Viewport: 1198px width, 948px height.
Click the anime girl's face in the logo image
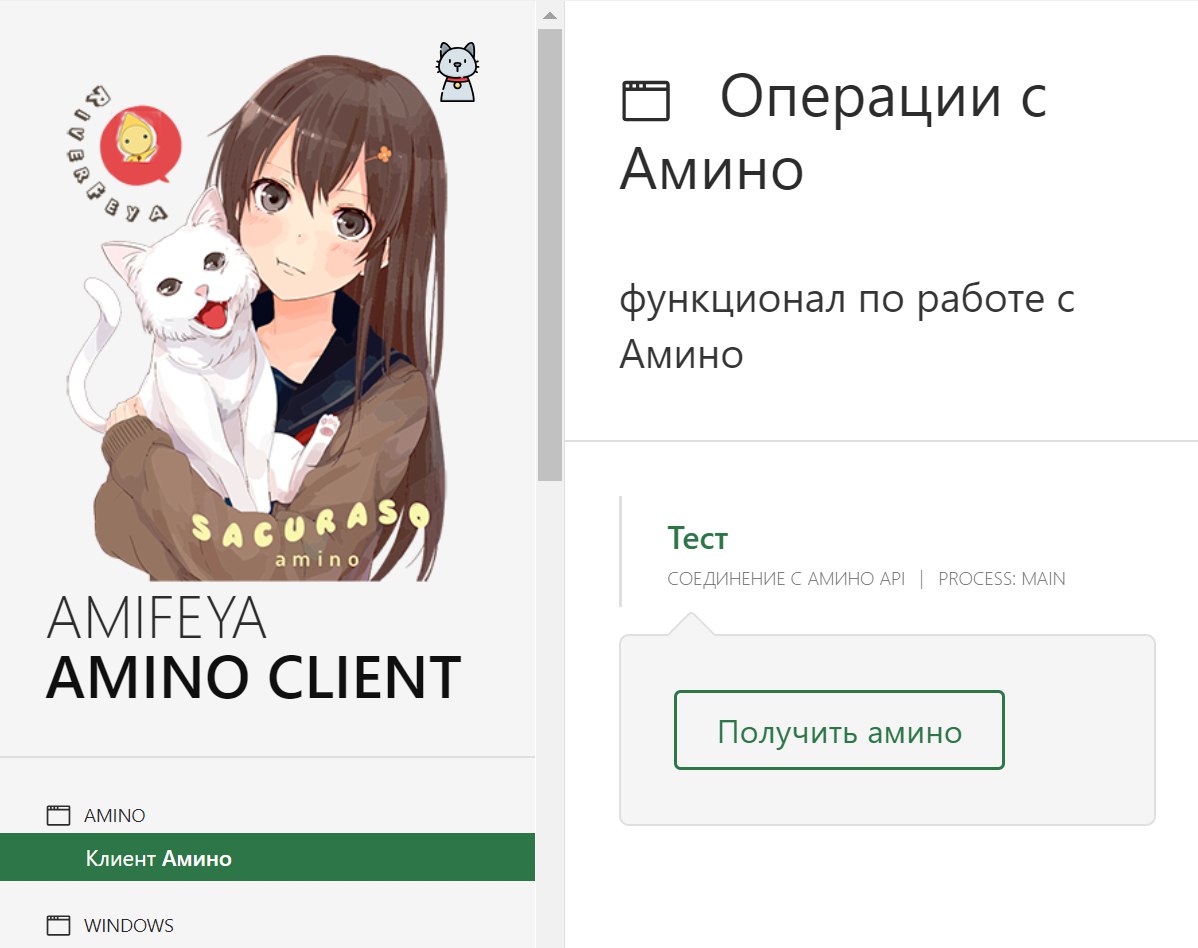tap(313, 222)
